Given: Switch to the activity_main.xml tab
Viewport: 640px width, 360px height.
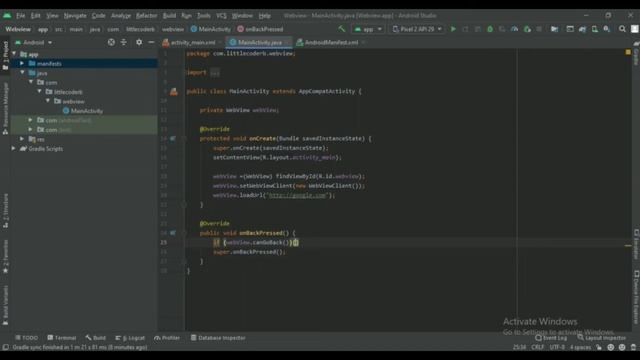Looking at the screenshot, I should (193, 42).
